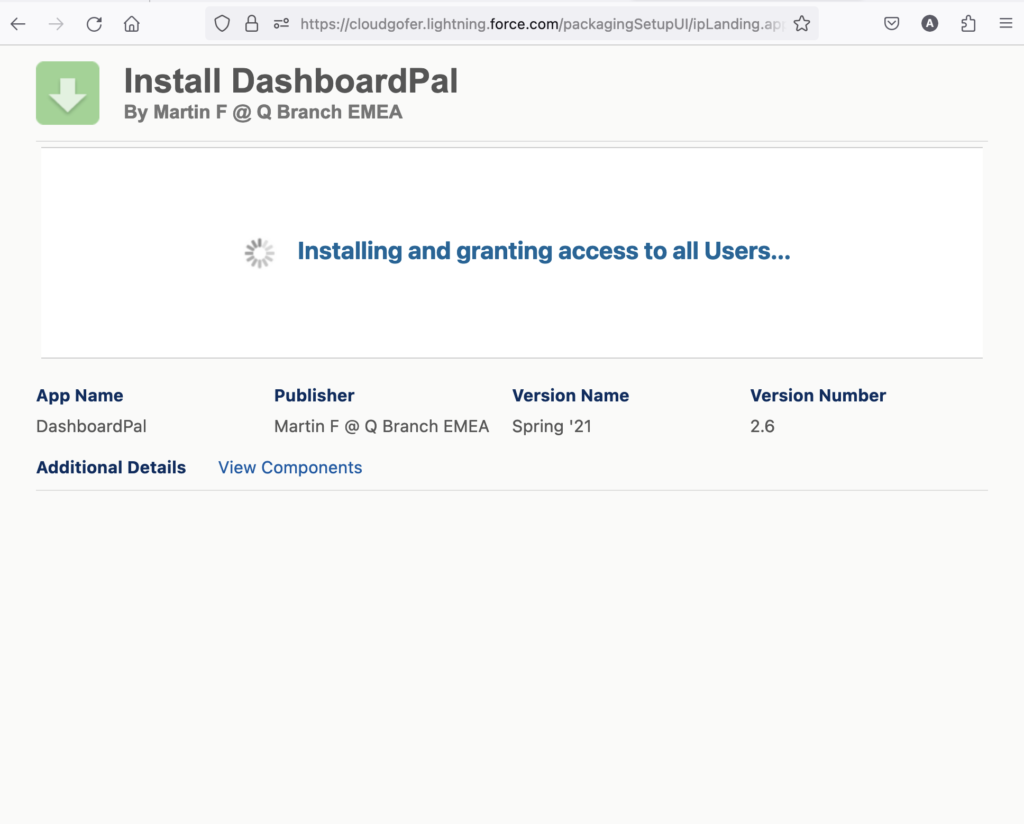The image size is (1024, 824).
Task: Open site permissions settings icon
Action: [281, 24]
